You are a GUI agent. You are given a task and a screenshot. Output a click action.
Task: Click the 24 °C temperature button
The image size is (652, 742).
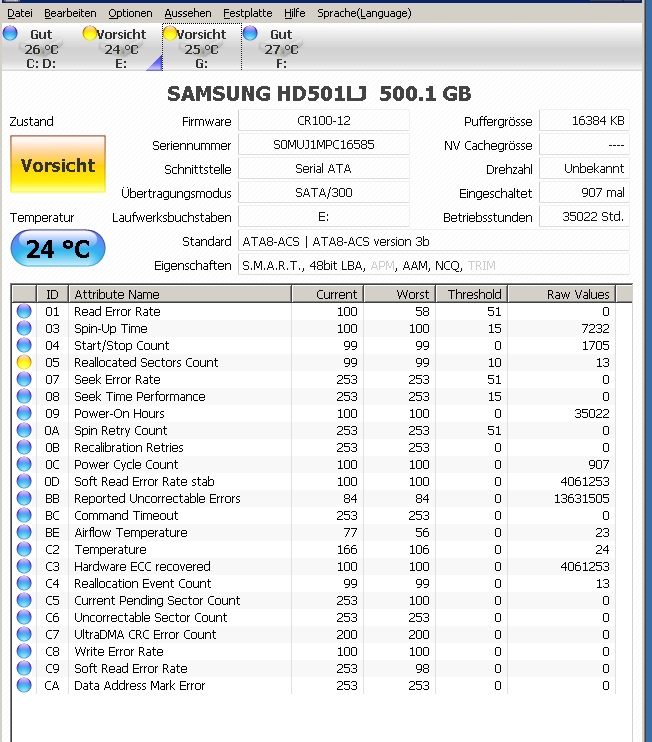[x=58, y=248]
